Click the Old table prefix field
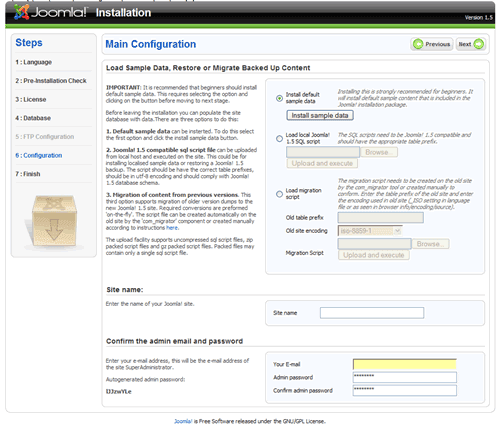 tap(381, 218)
